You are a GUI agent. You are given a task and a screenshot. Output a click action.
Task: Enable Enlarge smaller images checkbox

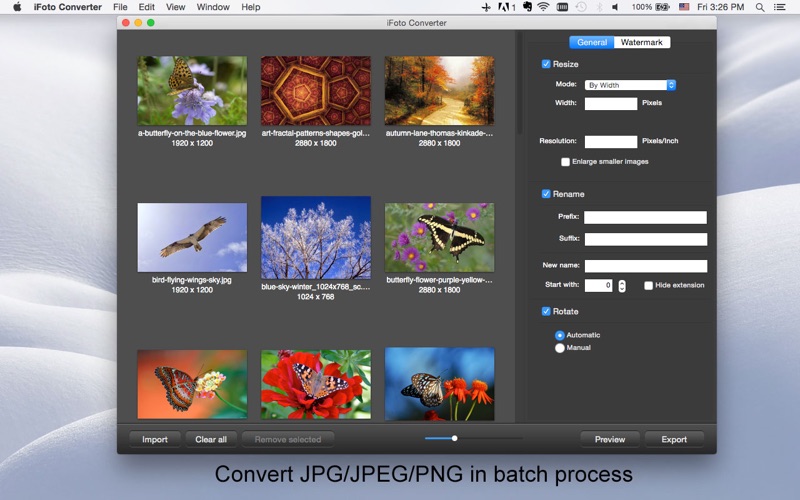pos(565,162)
